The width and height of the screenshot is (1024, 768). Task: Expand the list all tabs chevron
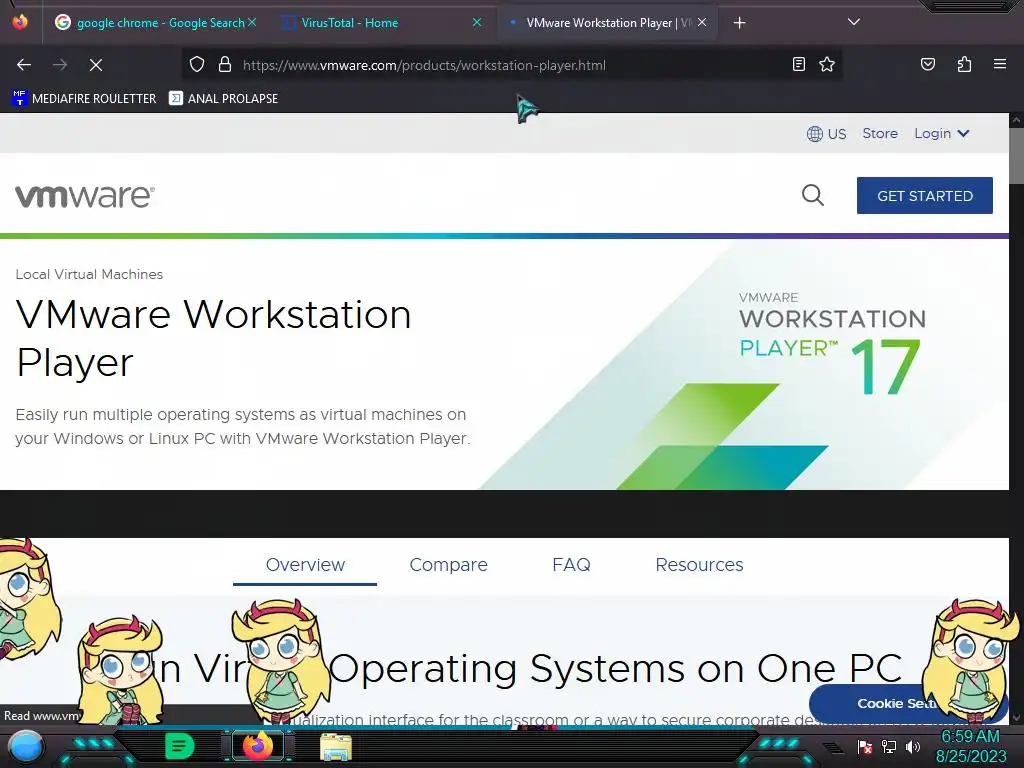click(853, 22)
